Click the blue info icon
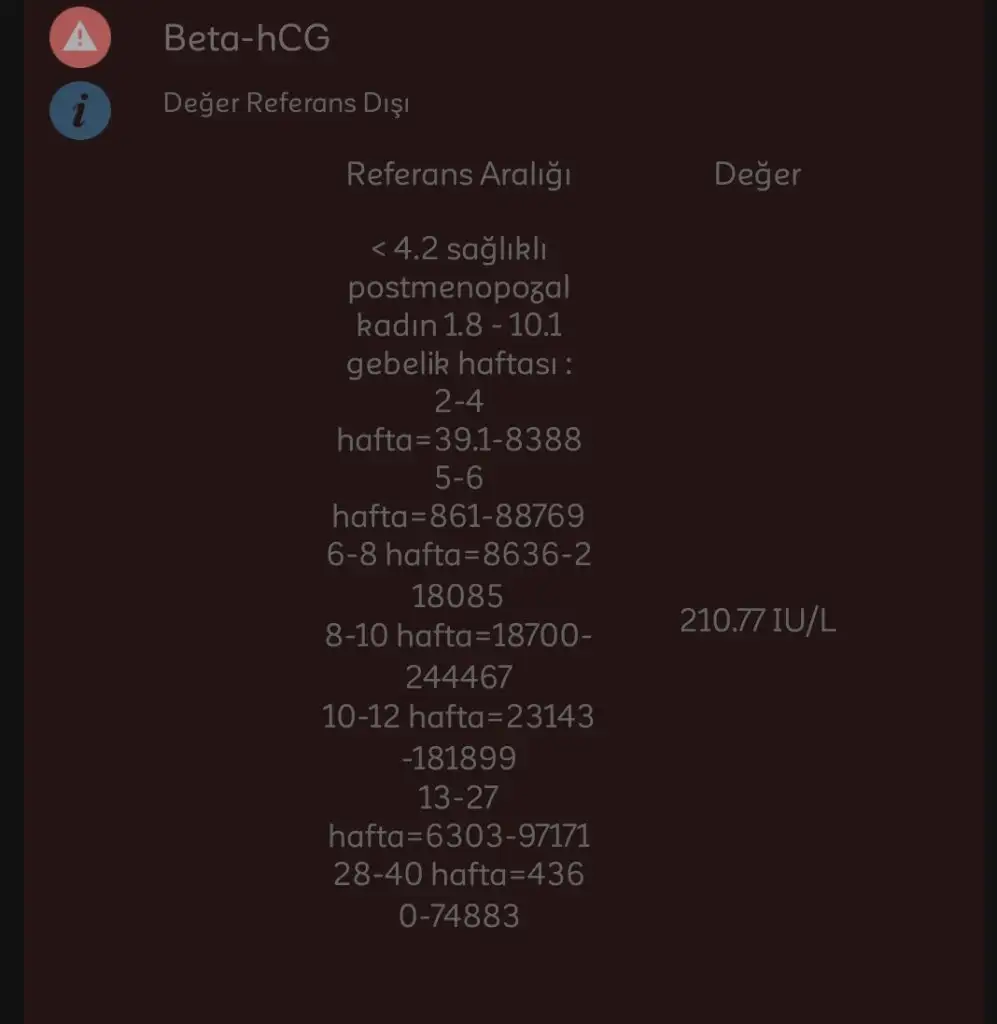Viewport: 997px width, 1024px height. pyautogui.click(x=80, y=108)
